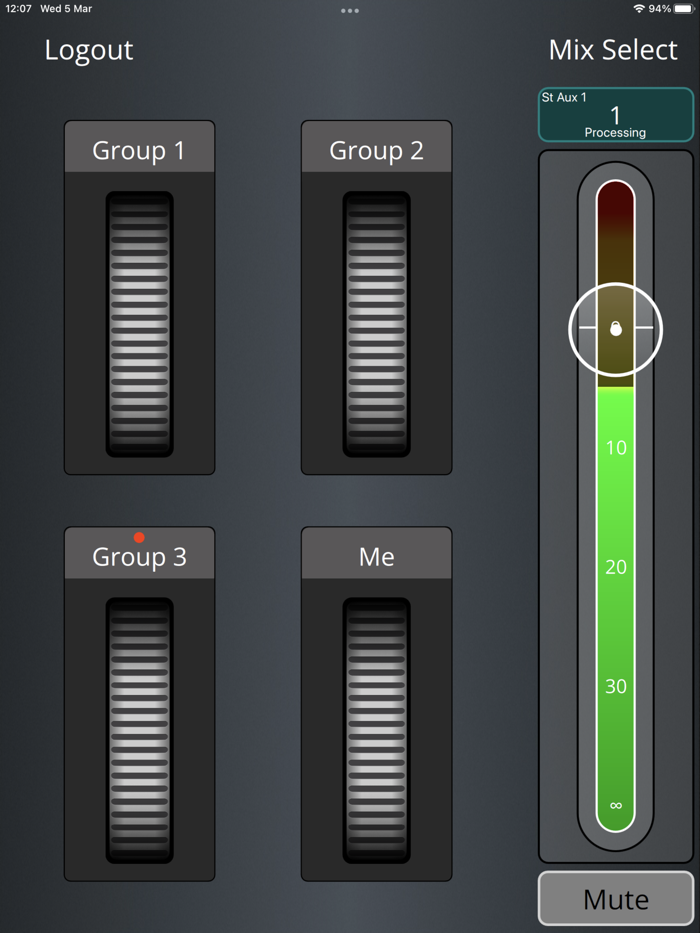Click the Me level wheel

coord(376,730)
